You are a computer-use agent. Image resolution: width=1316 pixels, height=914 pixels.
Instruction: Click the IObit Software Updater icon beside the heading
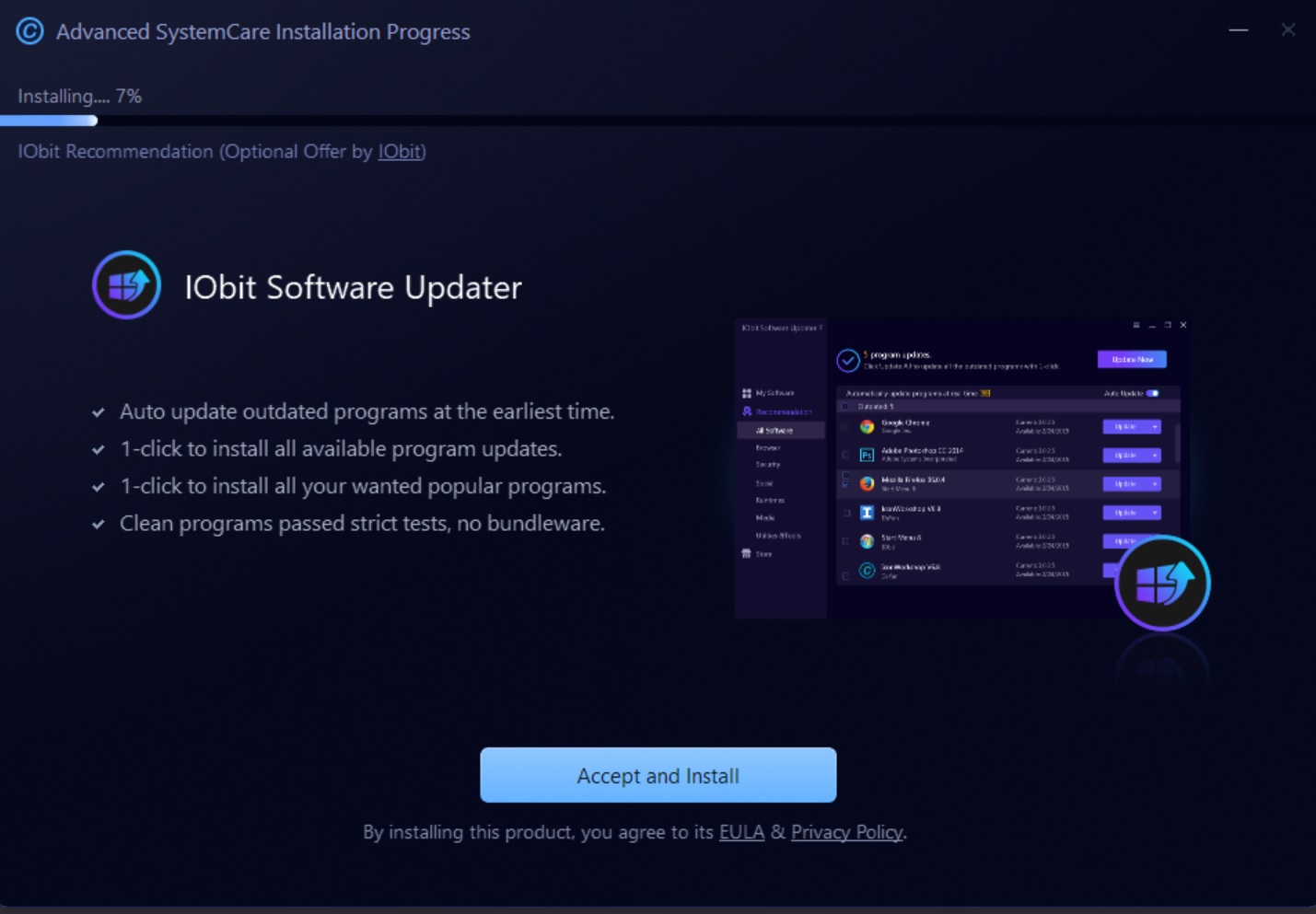pos(127,285)
